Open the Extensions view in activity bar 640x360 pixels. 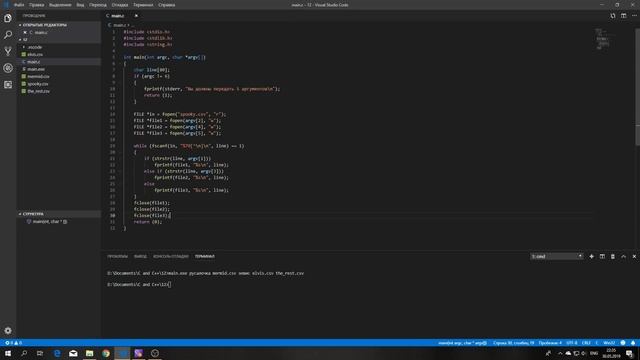point(8,84)
